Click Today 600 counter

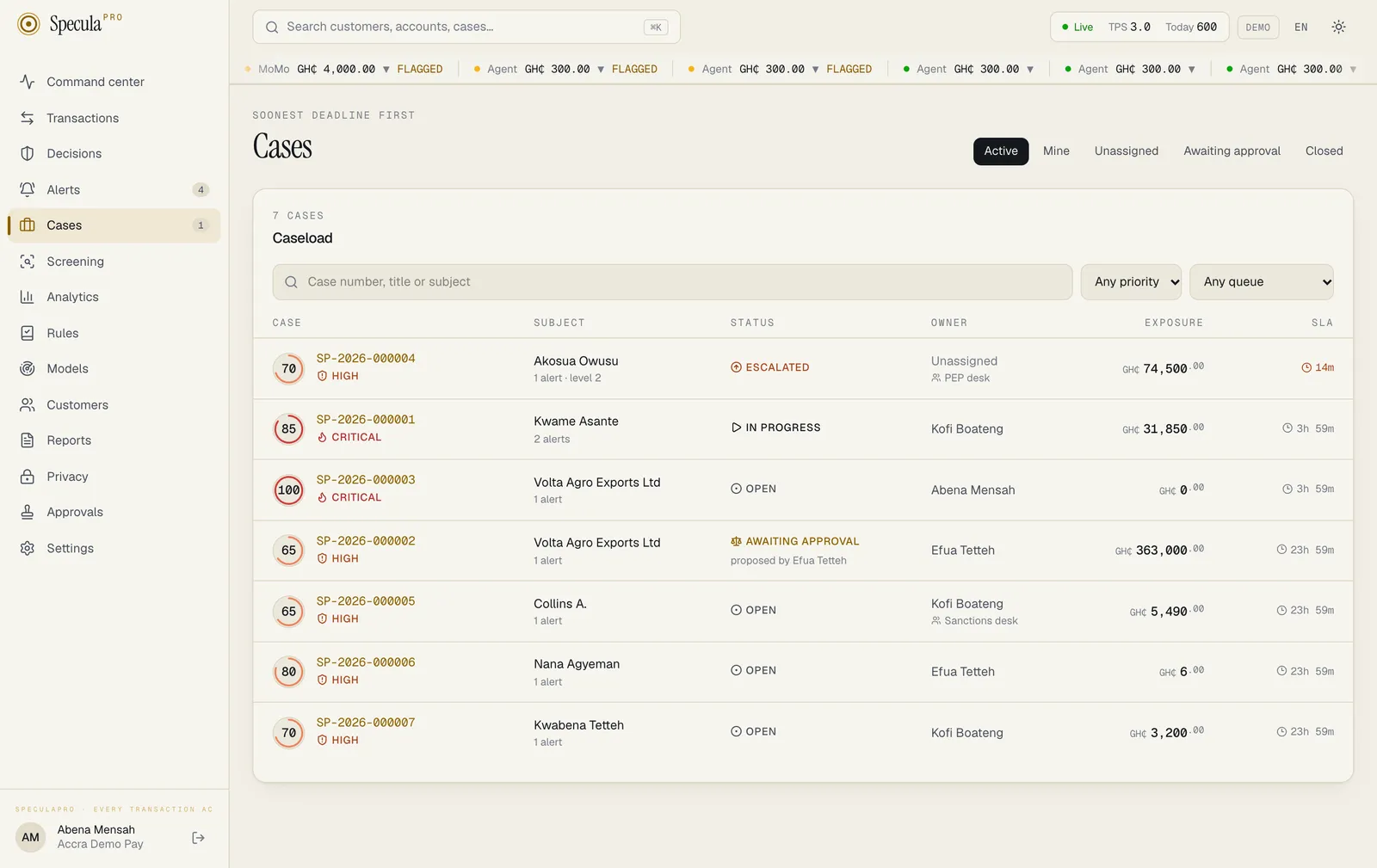[1191, 27]
